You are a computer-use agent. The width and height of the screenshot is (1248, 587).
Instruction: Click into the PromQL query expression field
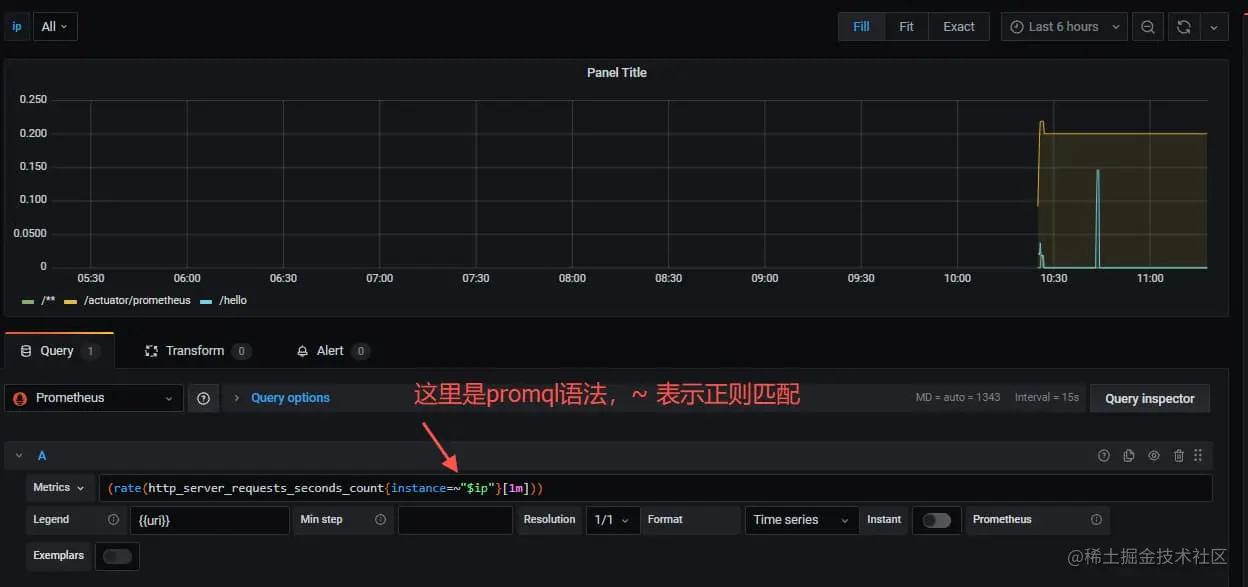656,488
